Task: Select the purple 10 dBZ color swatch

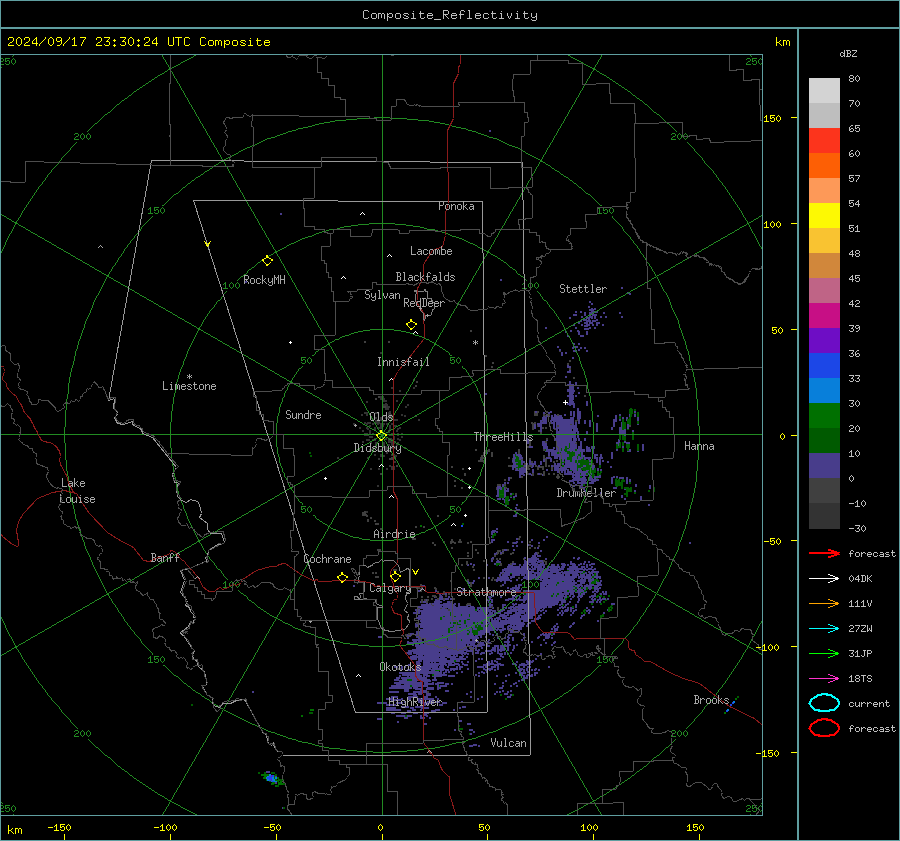Action: click(x=824, y=465)
